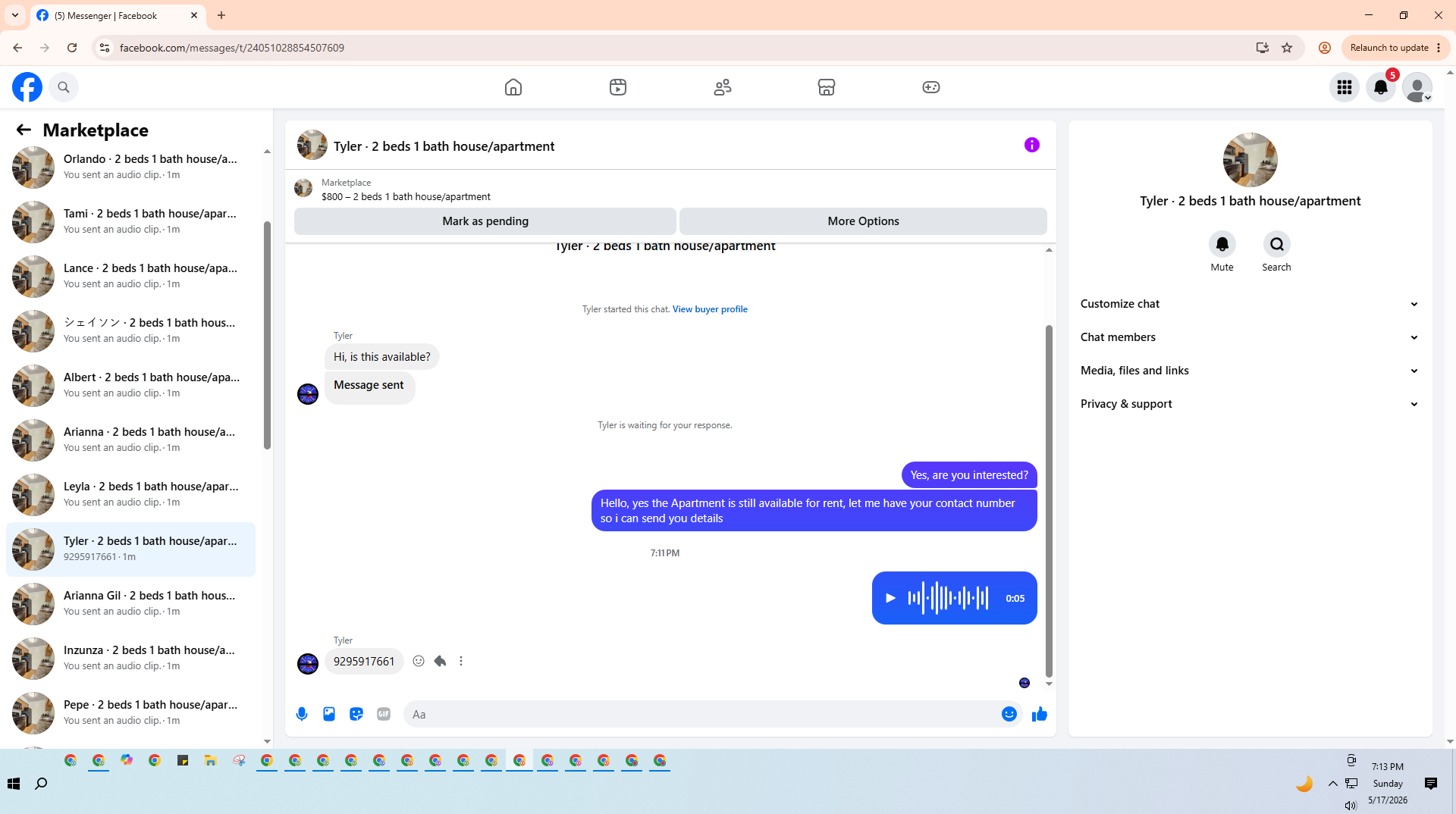Choose a sticker
This screenshot has width=1456, height=814.
[356, 714]
